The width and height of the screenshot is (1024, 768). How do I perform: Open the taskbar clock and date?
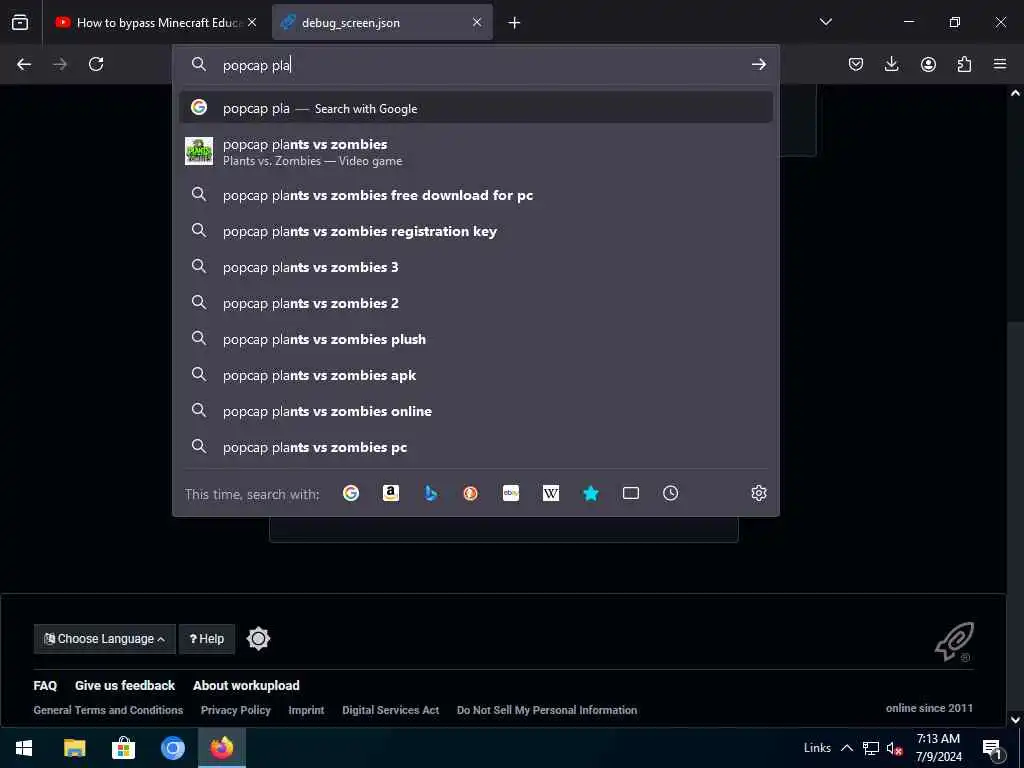coord(938,748)
